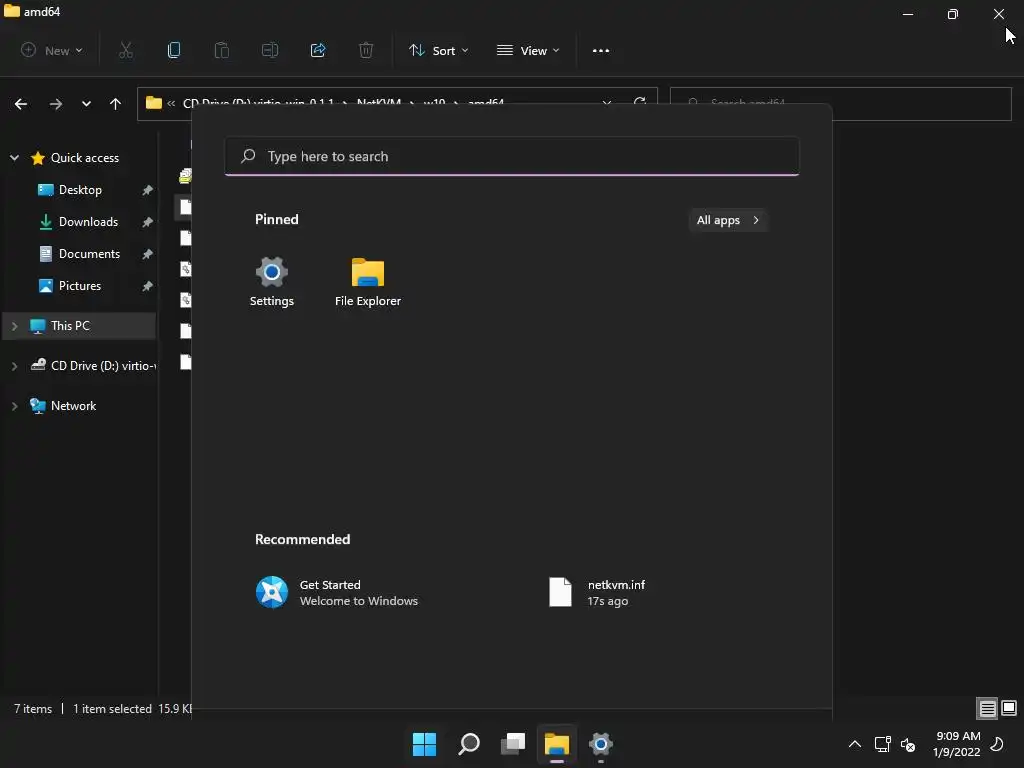
Task: Click the Share icon in toolbar
Action: pyautogui.click(x=318, y=50)
